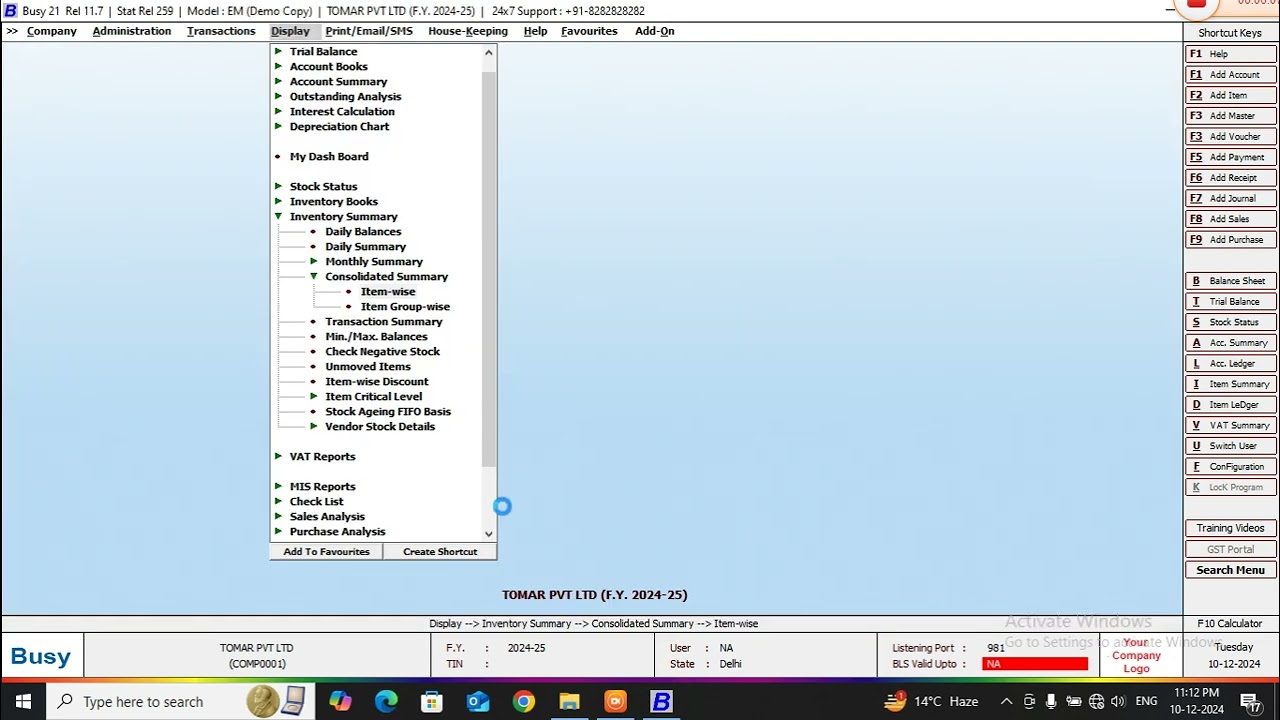Open Item Summary via I shortcut
Screen dimensions: 1280x720
pos(1231,384)
